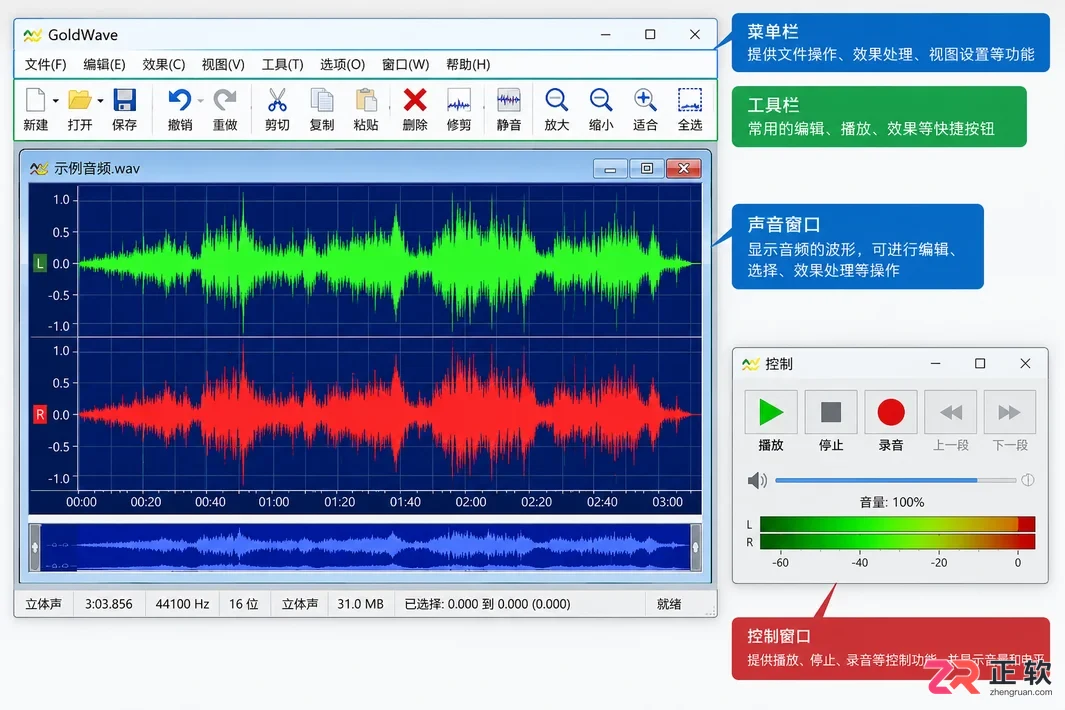Image resolution: width=1065 pixels, height=710 pixels.
Task: Click the speaker volume icon in 控制 window
Action: (757, 480)
